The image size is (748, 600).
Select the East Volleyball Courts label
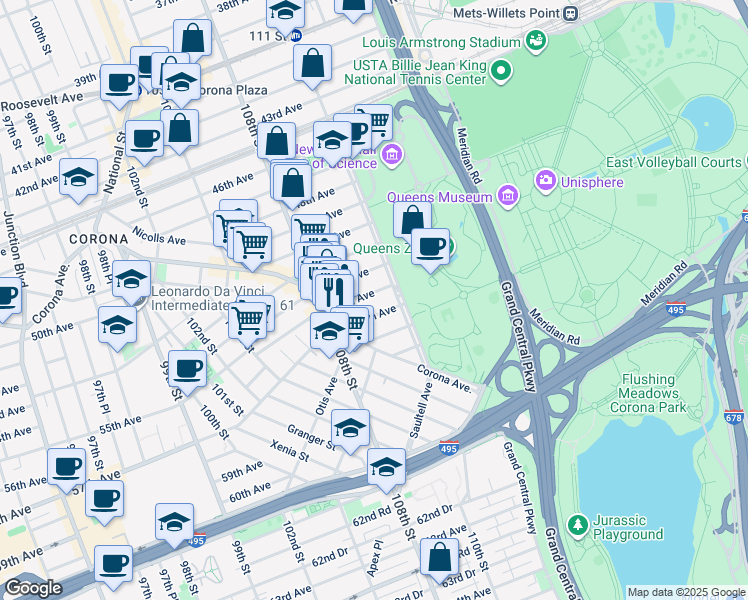[674, 162]
